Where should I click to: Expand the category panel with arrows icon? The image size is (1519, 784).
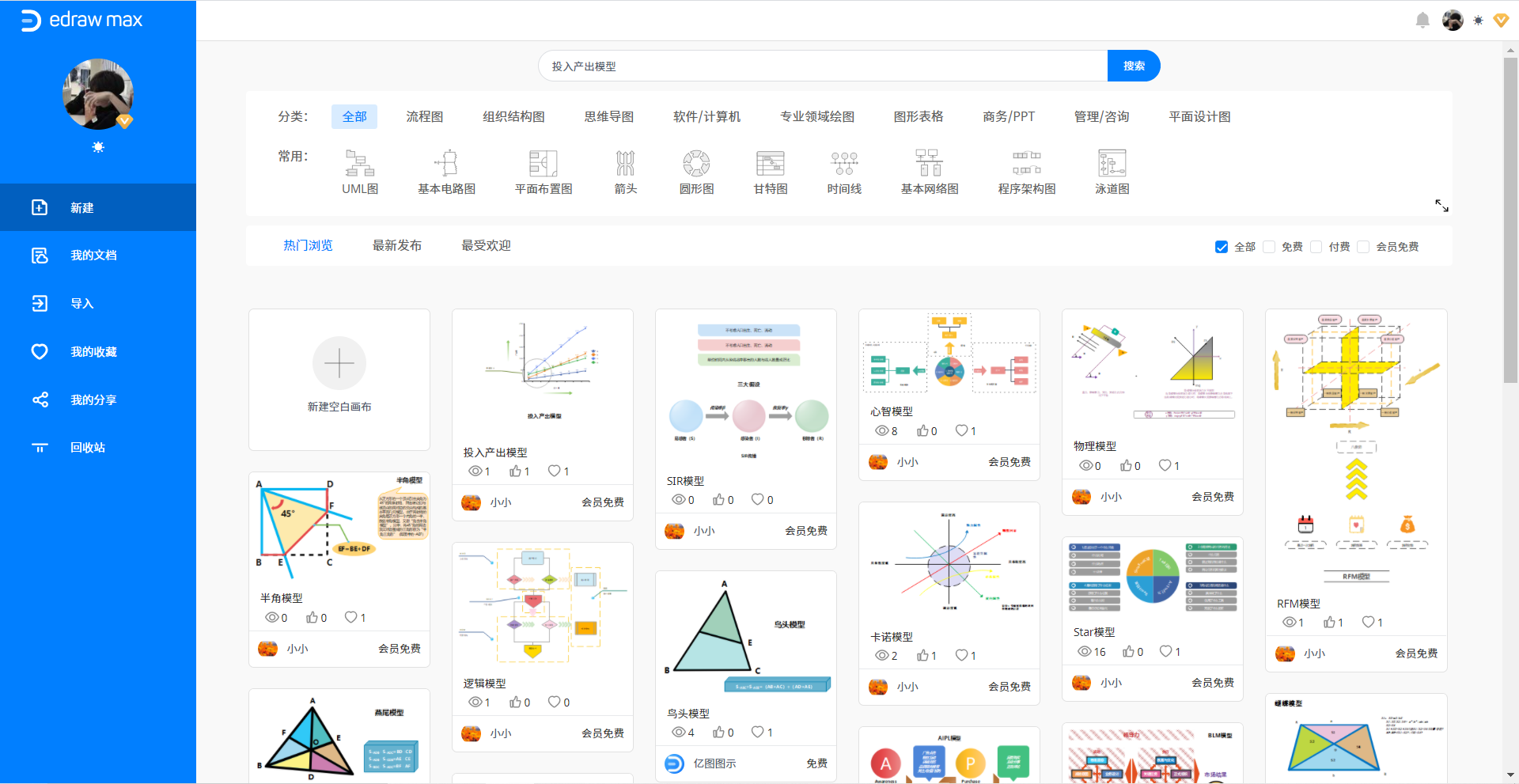click(x=1442, y=206)
